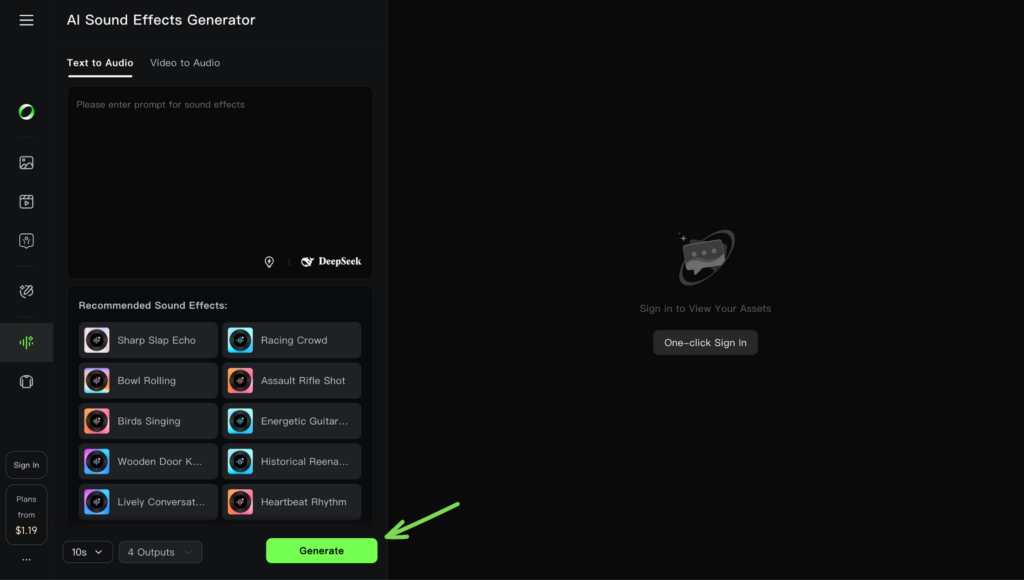This screenshot has height=580, width=1024.
Task: Expand the sidebar hamburger menu
Action: point(26,19)
